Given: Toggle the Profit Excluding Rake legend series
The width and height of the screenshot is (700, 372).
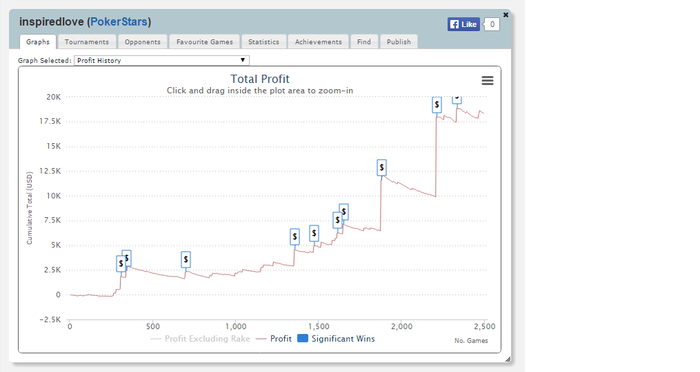Looking at the screenshot, I should [200, 339].
